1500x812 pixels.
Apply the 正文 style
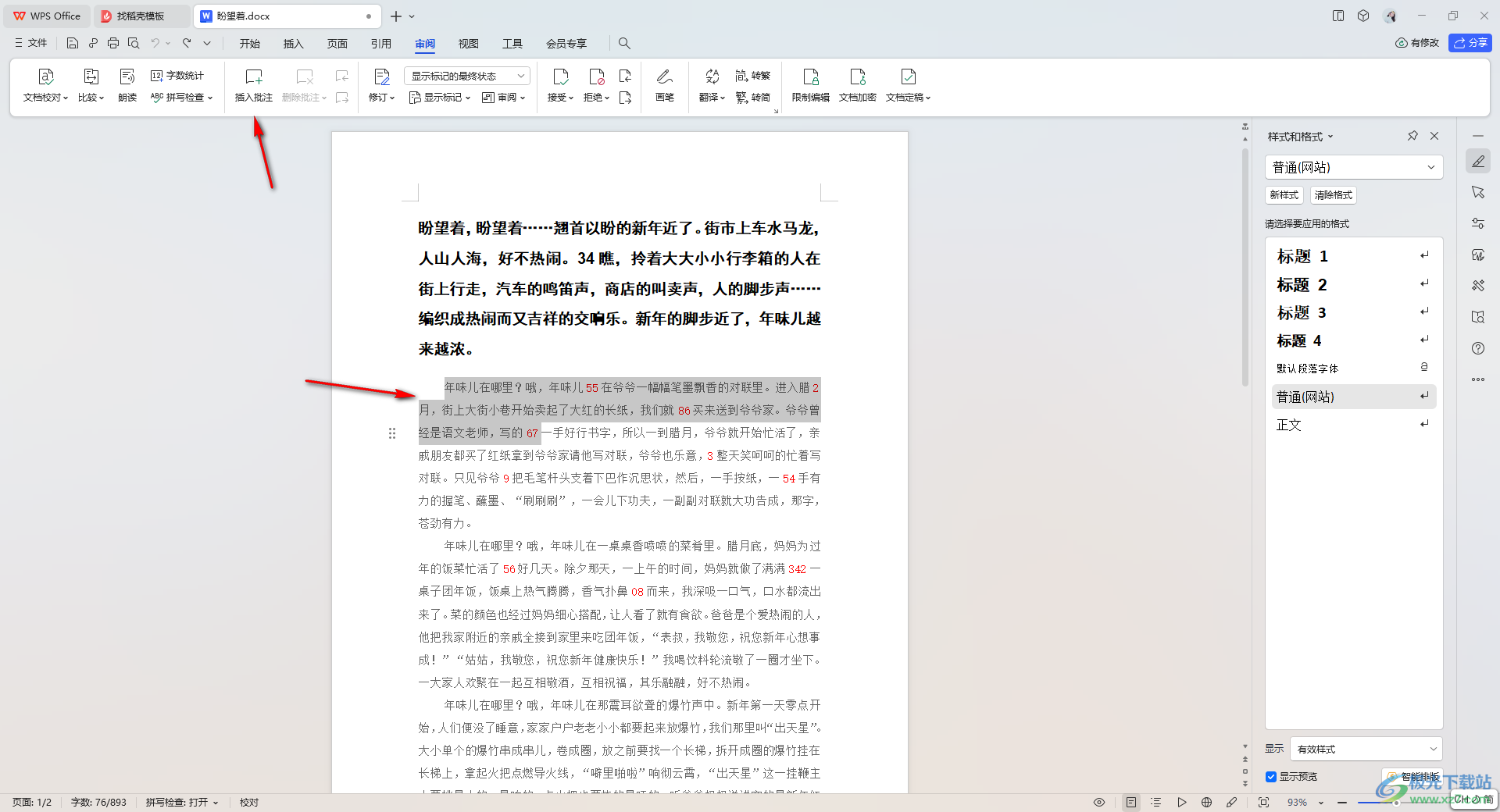[x=1353, y=425]
